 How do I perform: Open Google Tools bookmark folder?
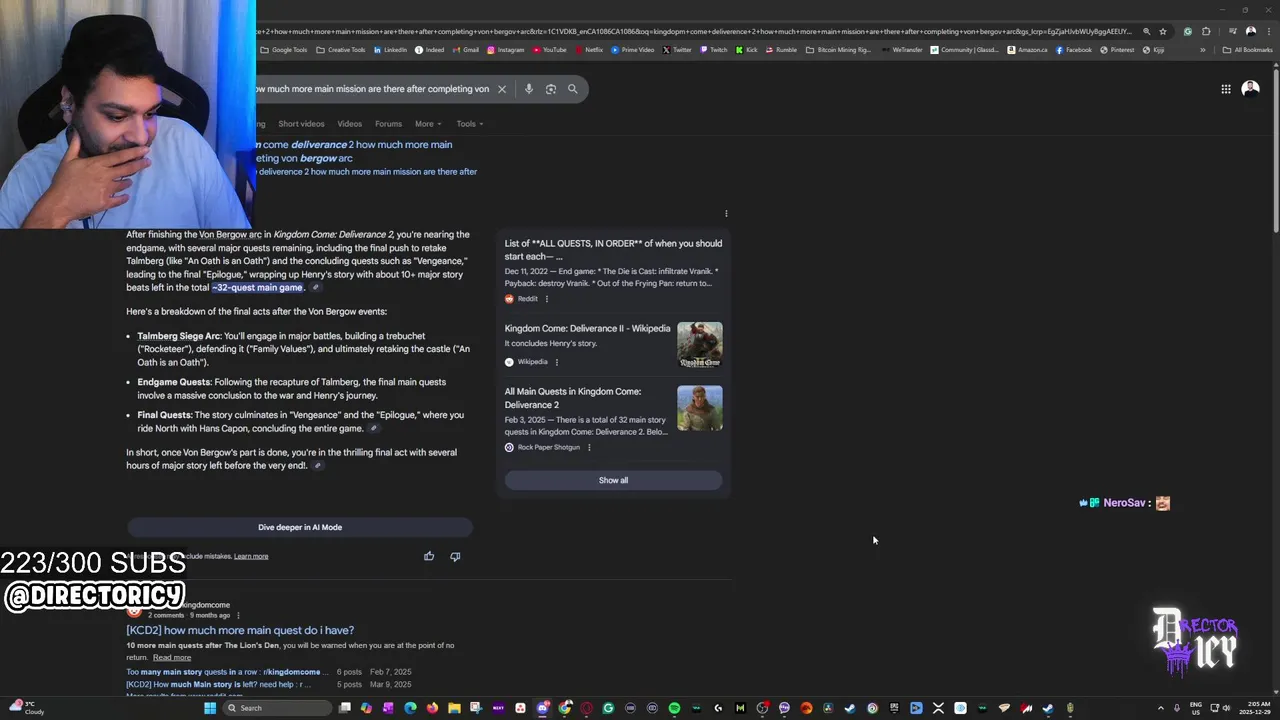[284, 50]
